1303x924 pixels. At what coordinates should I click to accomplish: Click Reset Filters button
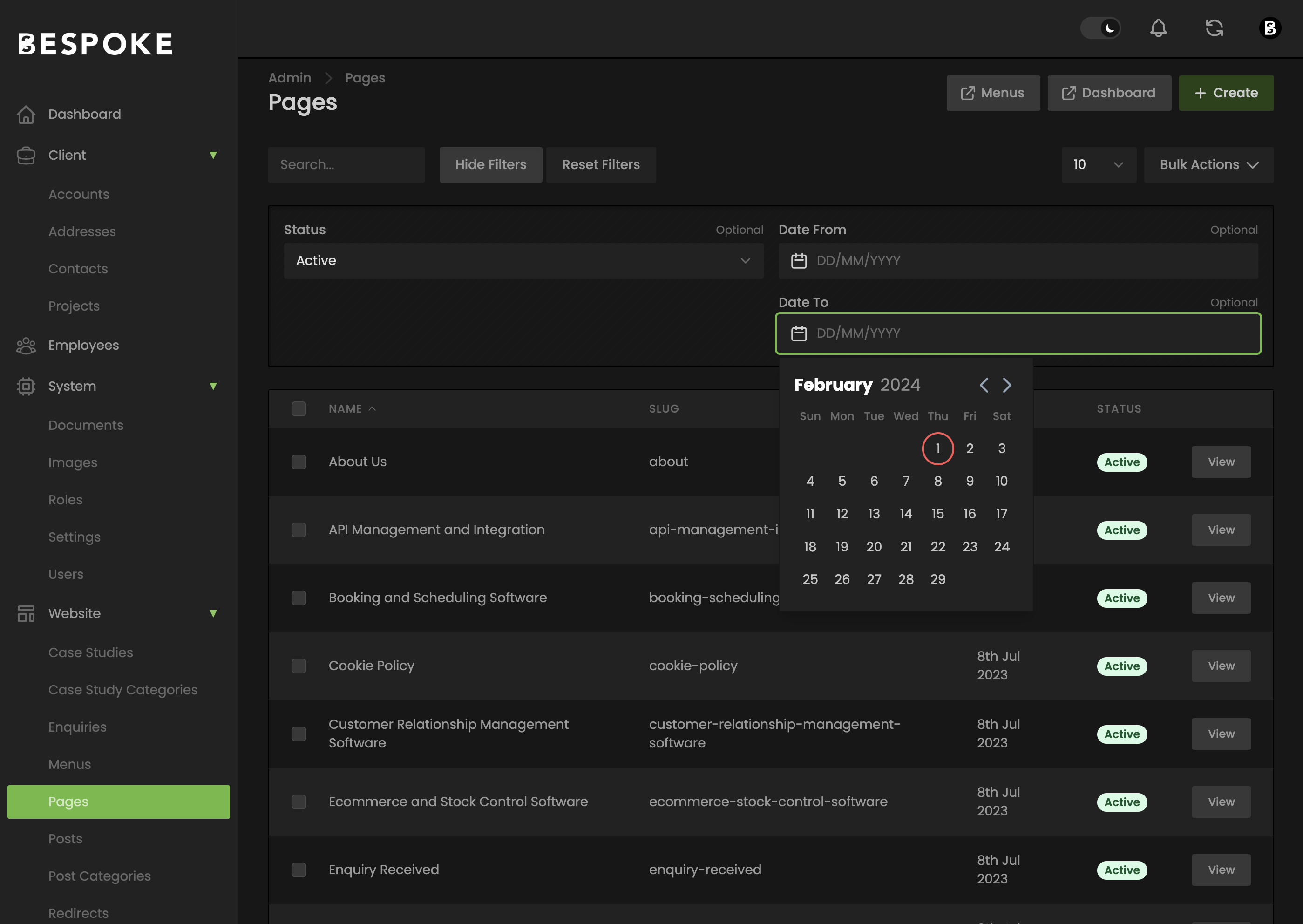click(601, 165)
